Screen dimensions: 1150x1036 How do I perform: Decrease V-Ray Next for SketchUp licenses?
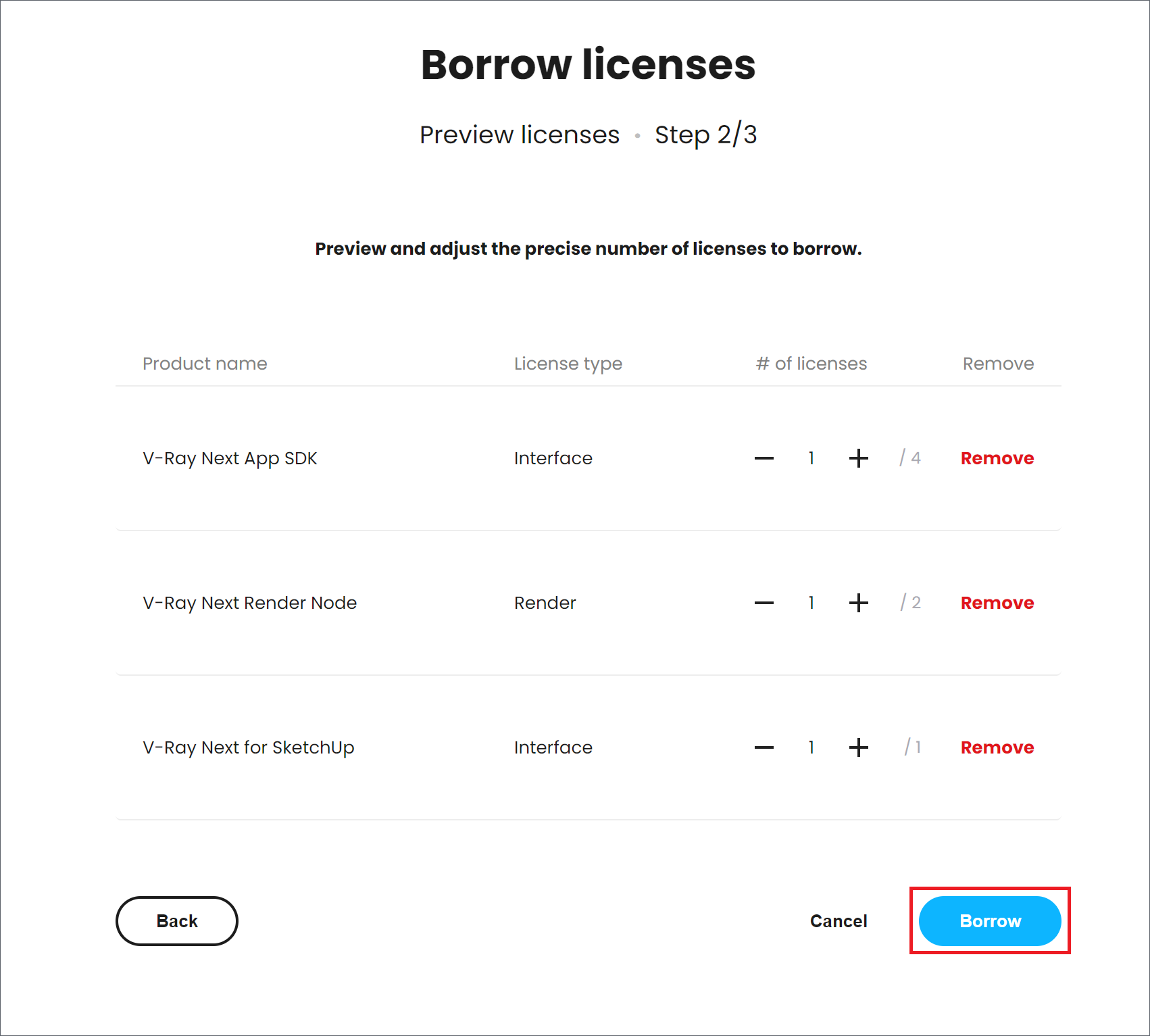764,747
